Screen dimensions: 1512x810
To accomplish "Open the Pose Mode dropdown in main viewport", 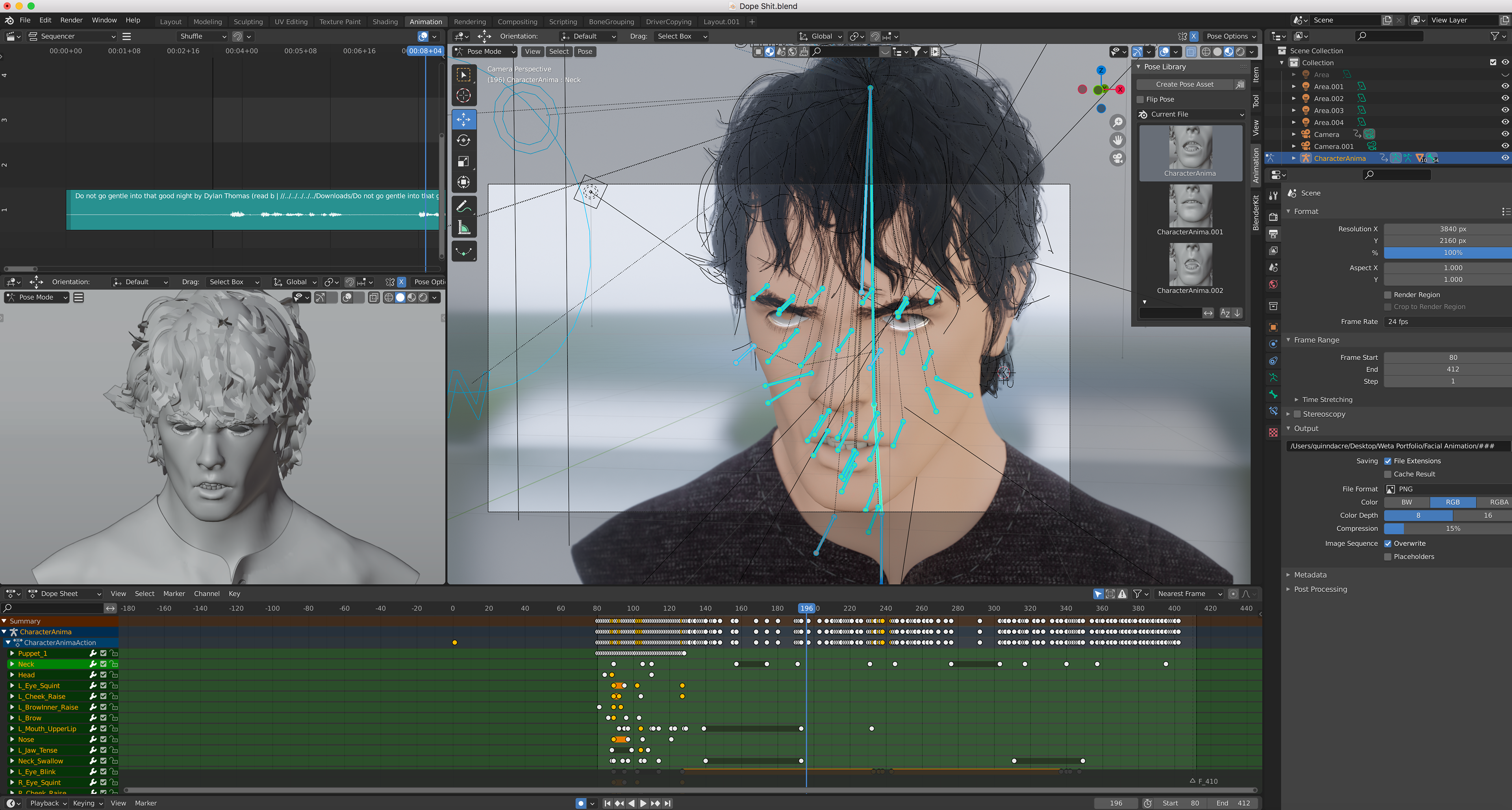I will 485,52.
